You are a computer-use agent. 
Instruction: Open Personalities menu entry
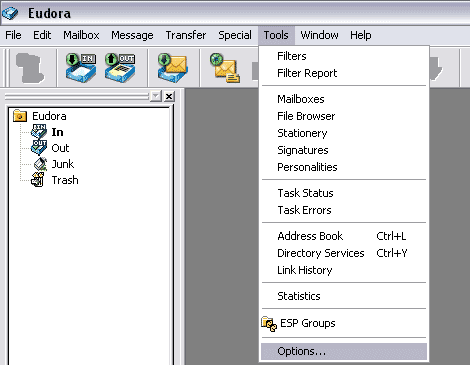pos(344,167)
